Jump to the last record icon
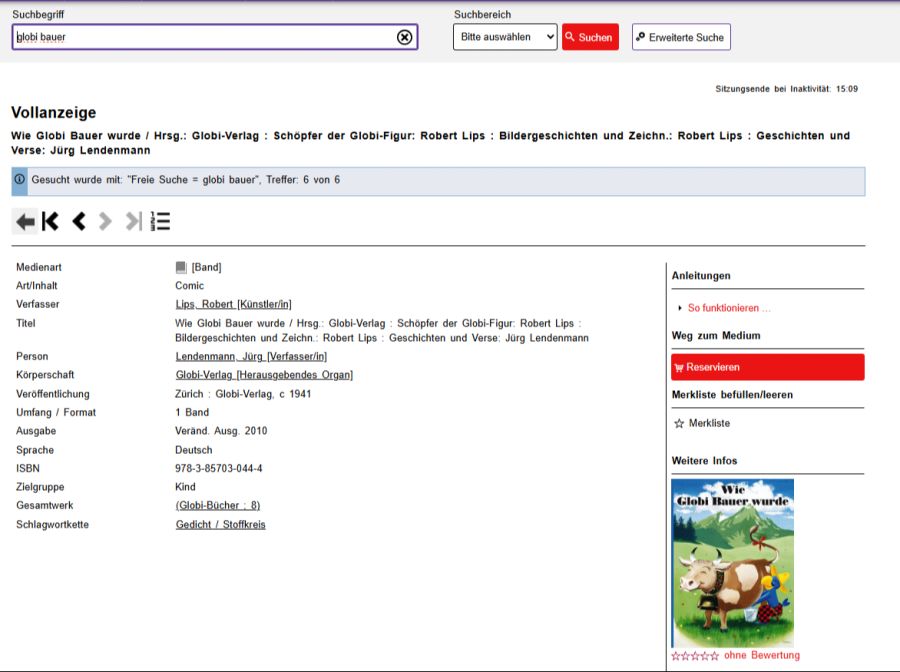This screenshot has width=900, height=672. click(132, 221)
